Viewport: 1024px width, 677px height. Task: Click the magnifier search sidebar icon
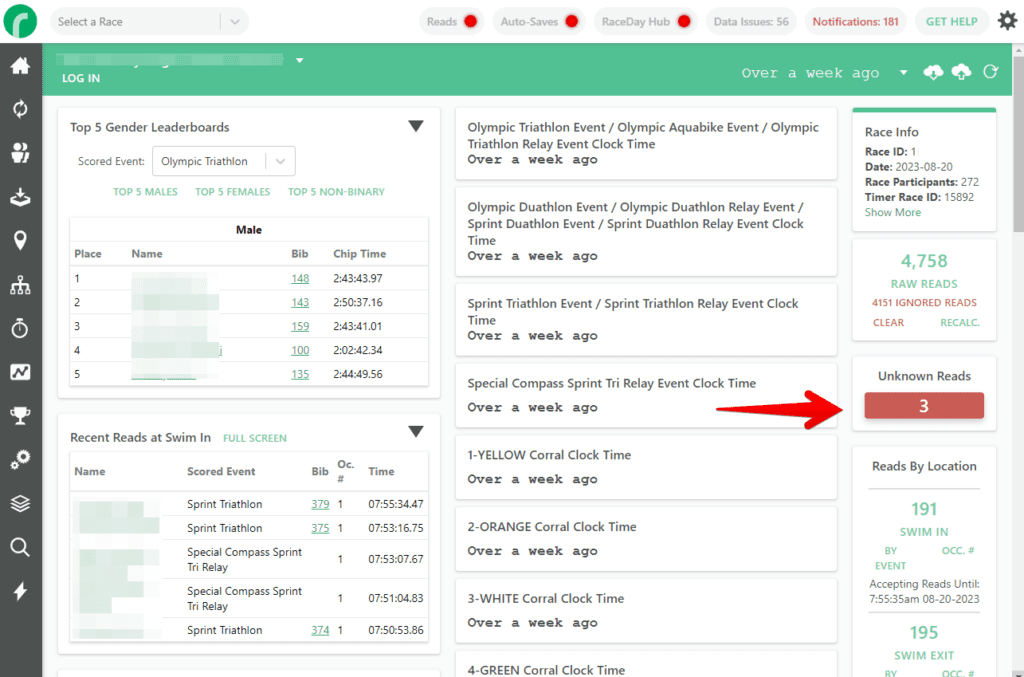(x=20, y=547)
